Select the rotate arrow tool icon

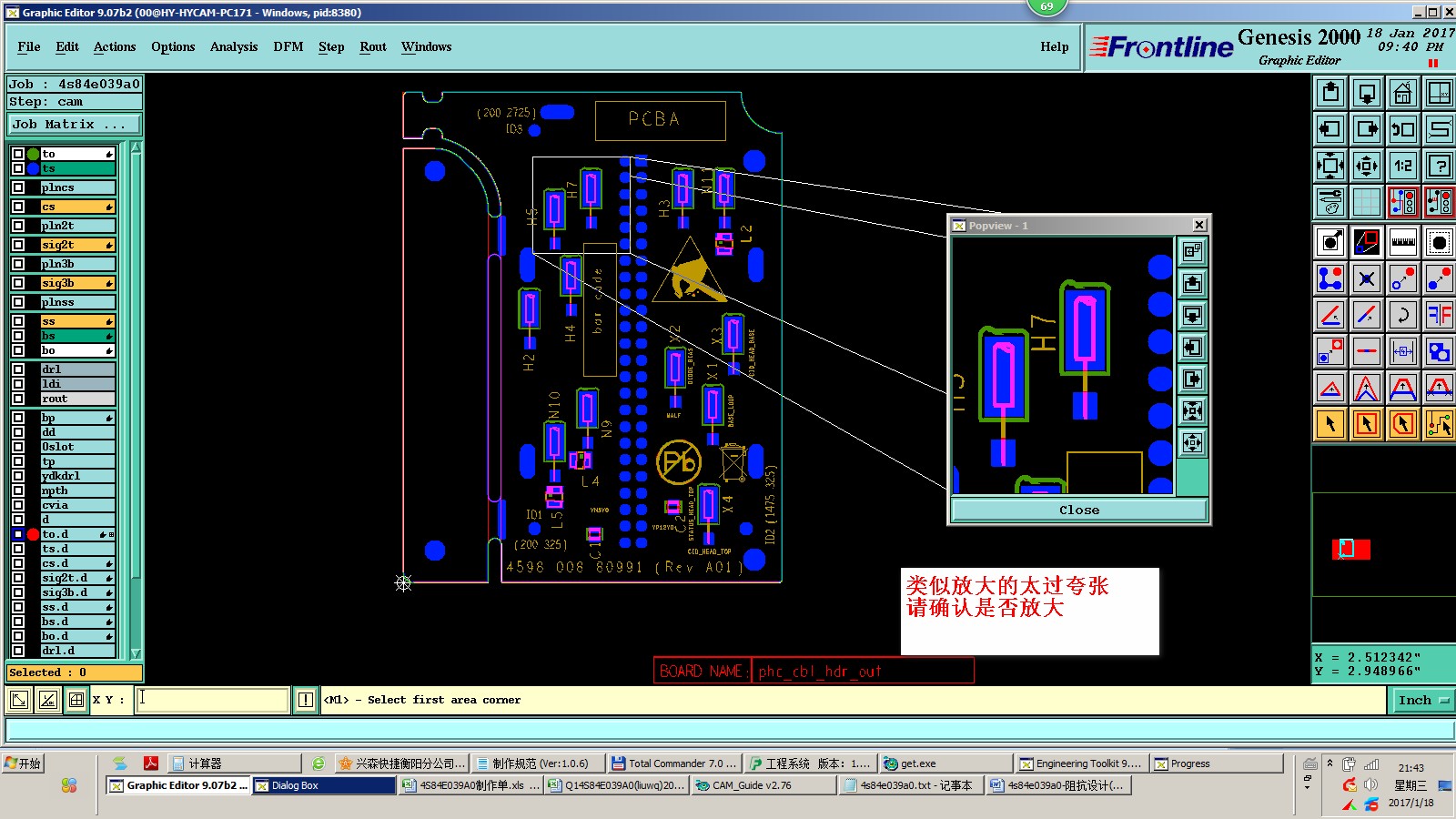pos(1403,315)
